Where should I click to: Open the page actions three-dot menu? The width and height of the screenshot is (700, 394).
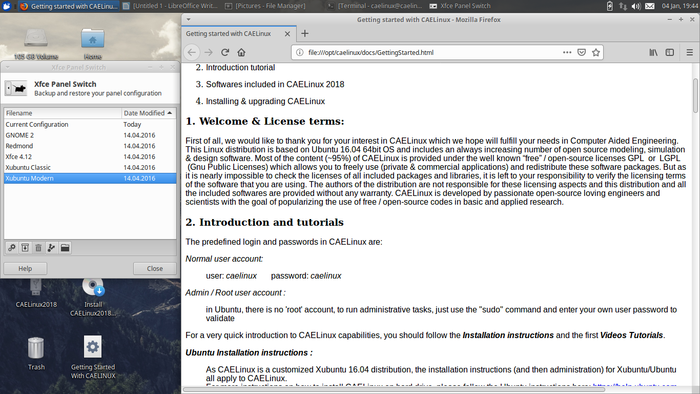(x=567, y=52)
